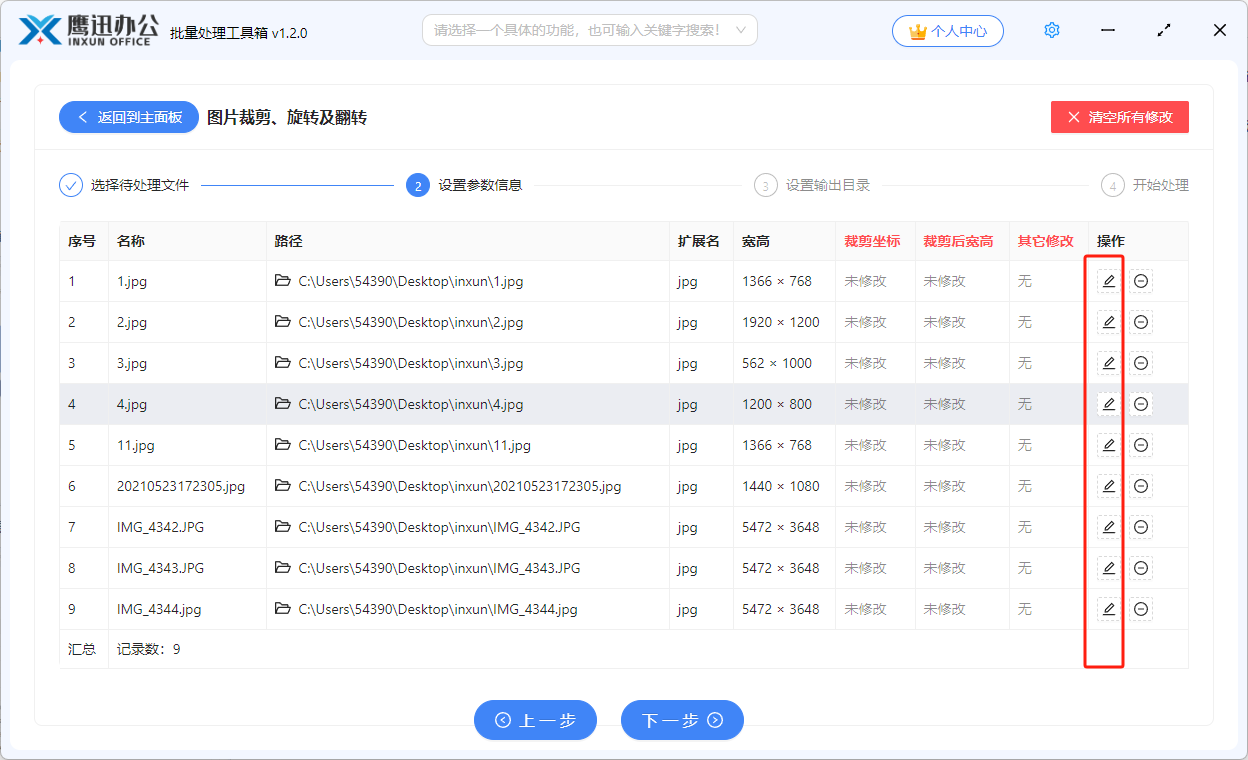Click the function search input box
1248x760 pixels.
578,30
